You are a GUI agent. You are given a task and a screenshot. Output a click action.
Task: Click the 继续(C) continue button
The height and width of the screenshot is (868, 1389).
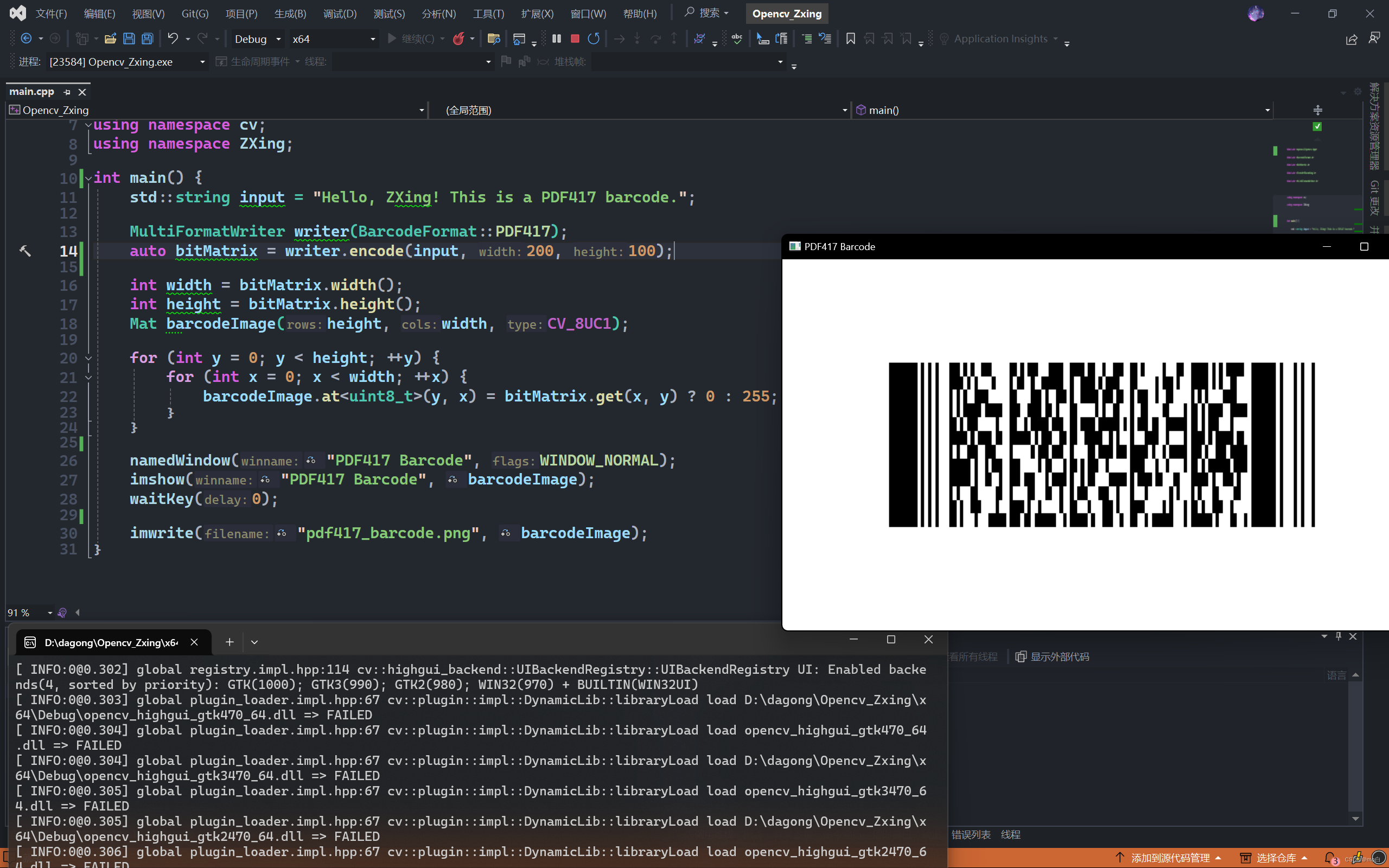click(411, 39)
